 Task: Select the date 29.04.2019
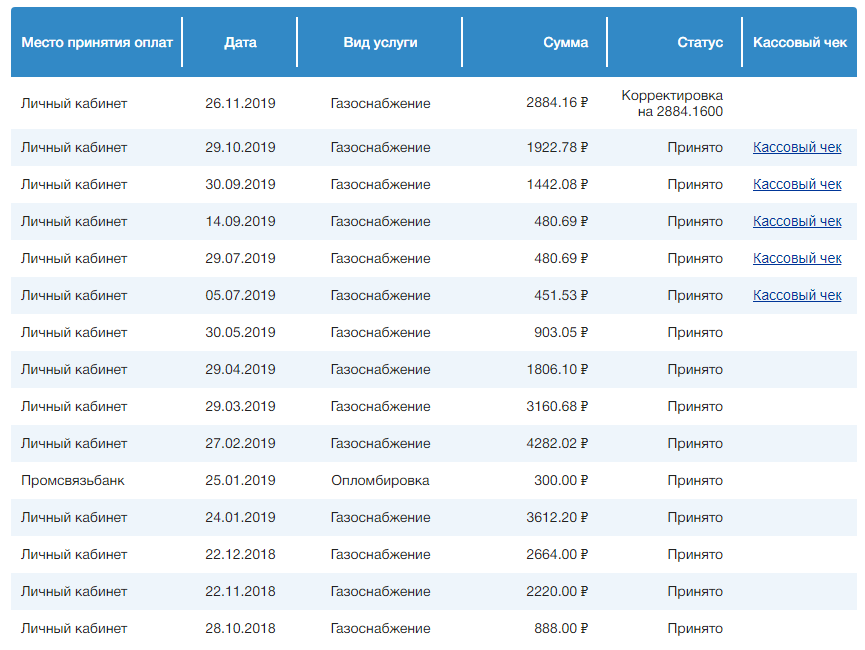(x=240, y=369)
